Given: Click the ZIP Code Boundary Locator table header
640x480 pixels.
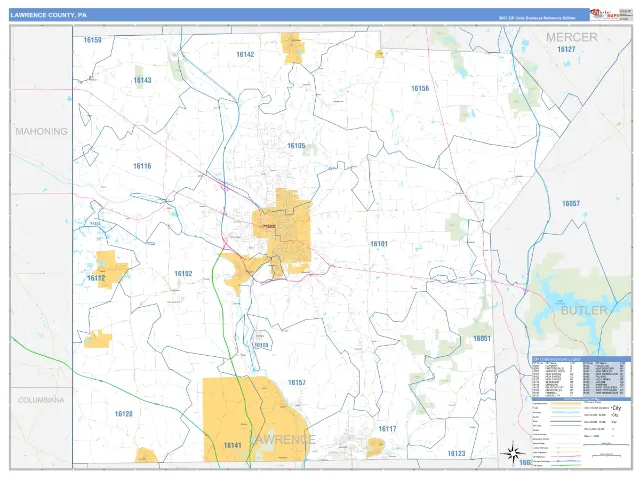Looking at the screenshot, I should 581,359.
